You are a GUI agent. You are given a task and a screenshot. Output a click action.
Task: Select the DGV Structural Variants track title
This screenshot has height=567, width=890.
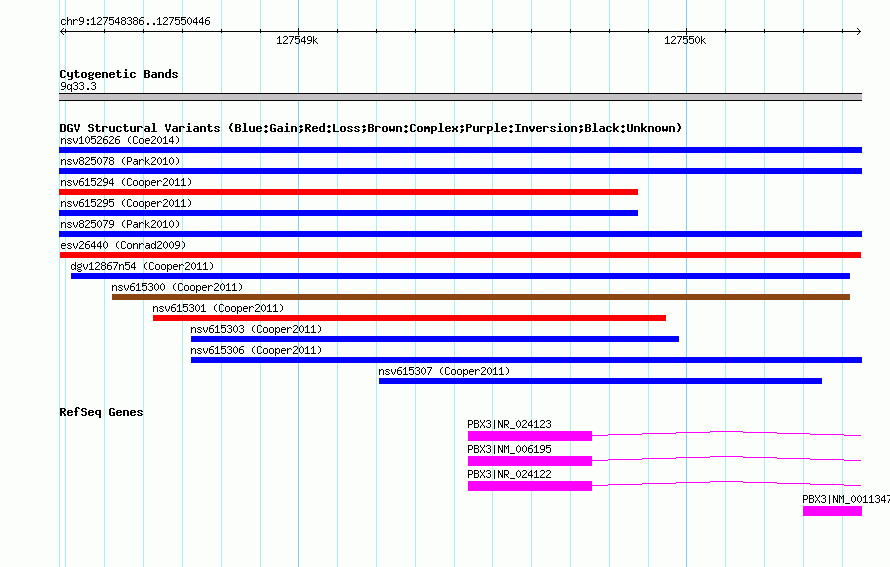(370, 128)
